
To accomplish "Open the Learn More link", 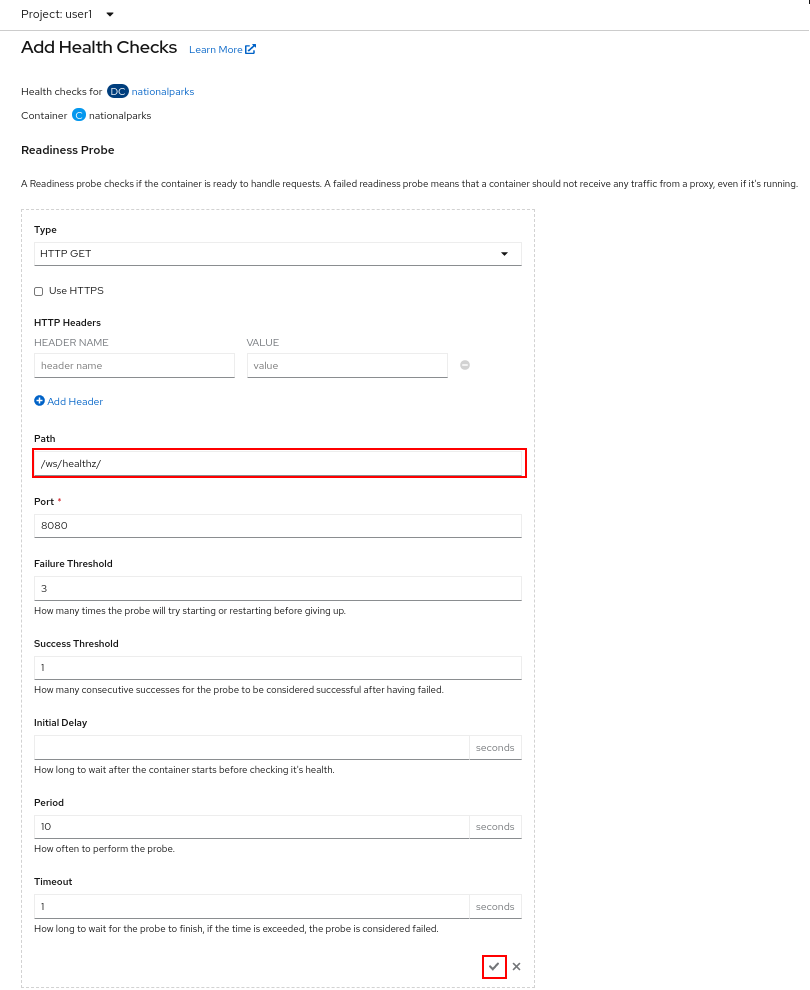I will 216,49.
